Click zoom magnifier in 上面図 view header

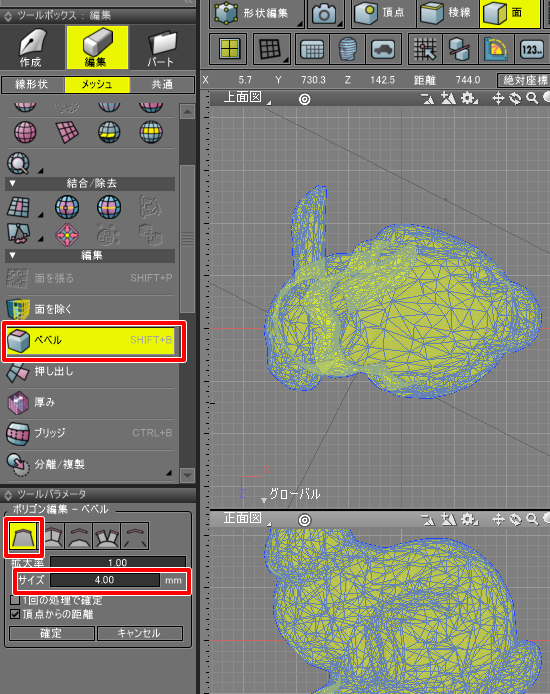point(532,98)
